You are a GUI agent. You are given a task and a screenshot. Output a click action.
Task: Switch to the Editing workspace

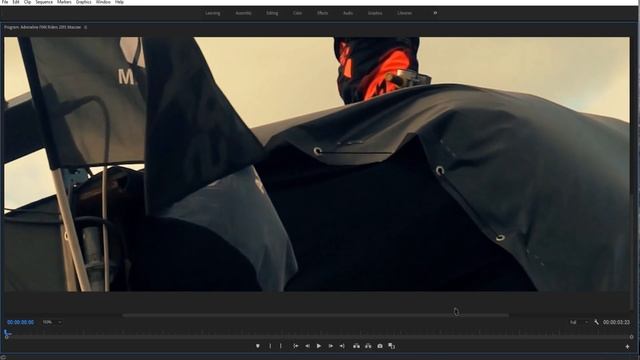click(x=272, y=13)
